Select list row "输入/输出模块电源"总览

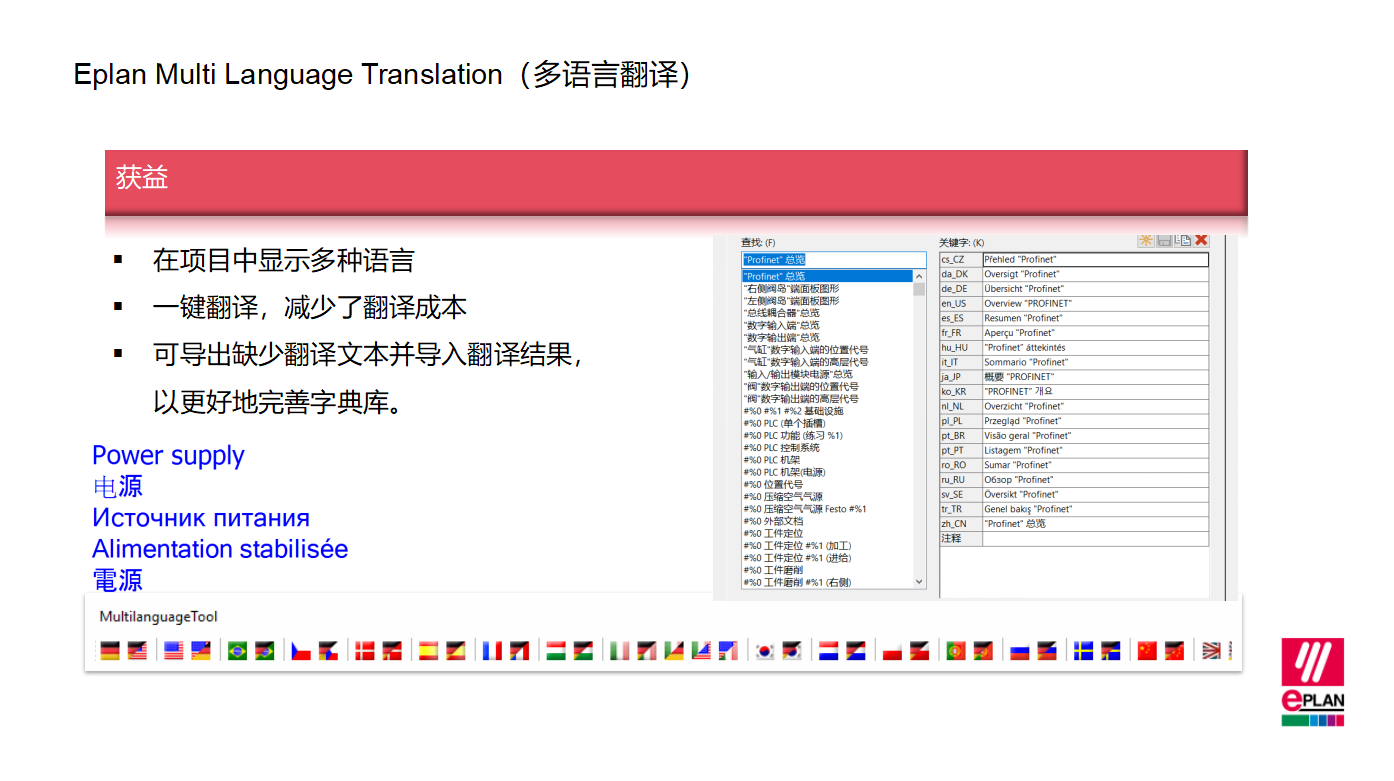827,374
